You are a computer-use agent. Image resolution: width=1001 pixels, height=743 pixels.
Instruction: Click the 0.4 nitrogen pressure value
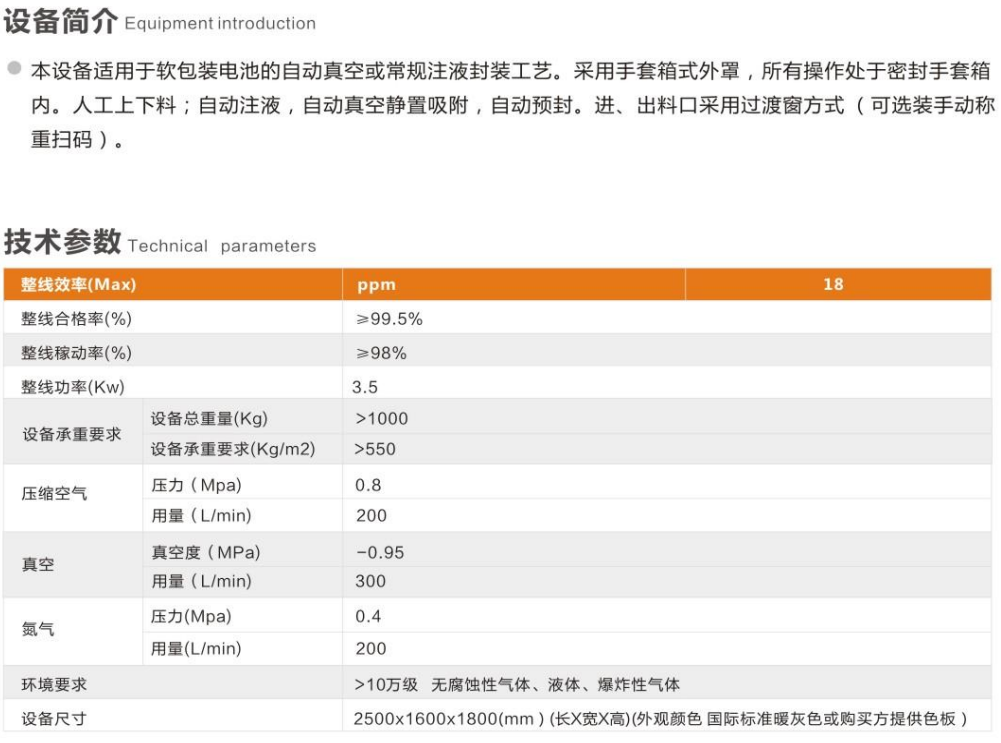pos(368,616)
